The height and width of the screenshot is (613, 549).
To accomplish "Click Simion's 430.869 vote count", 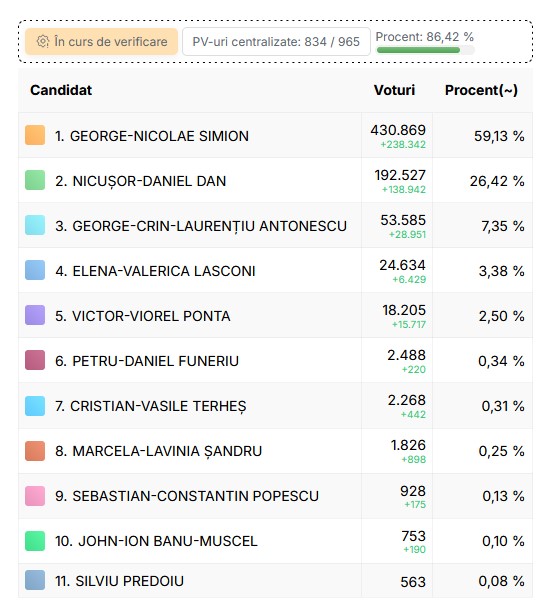I will click(x=398, y=130).
